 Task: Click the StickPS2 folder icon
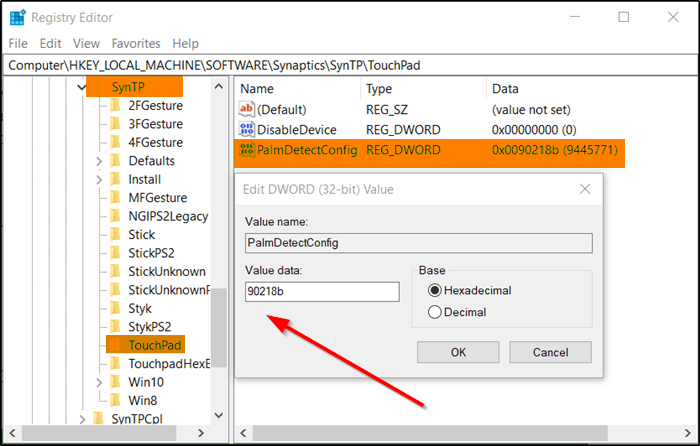tap(115, 253)
